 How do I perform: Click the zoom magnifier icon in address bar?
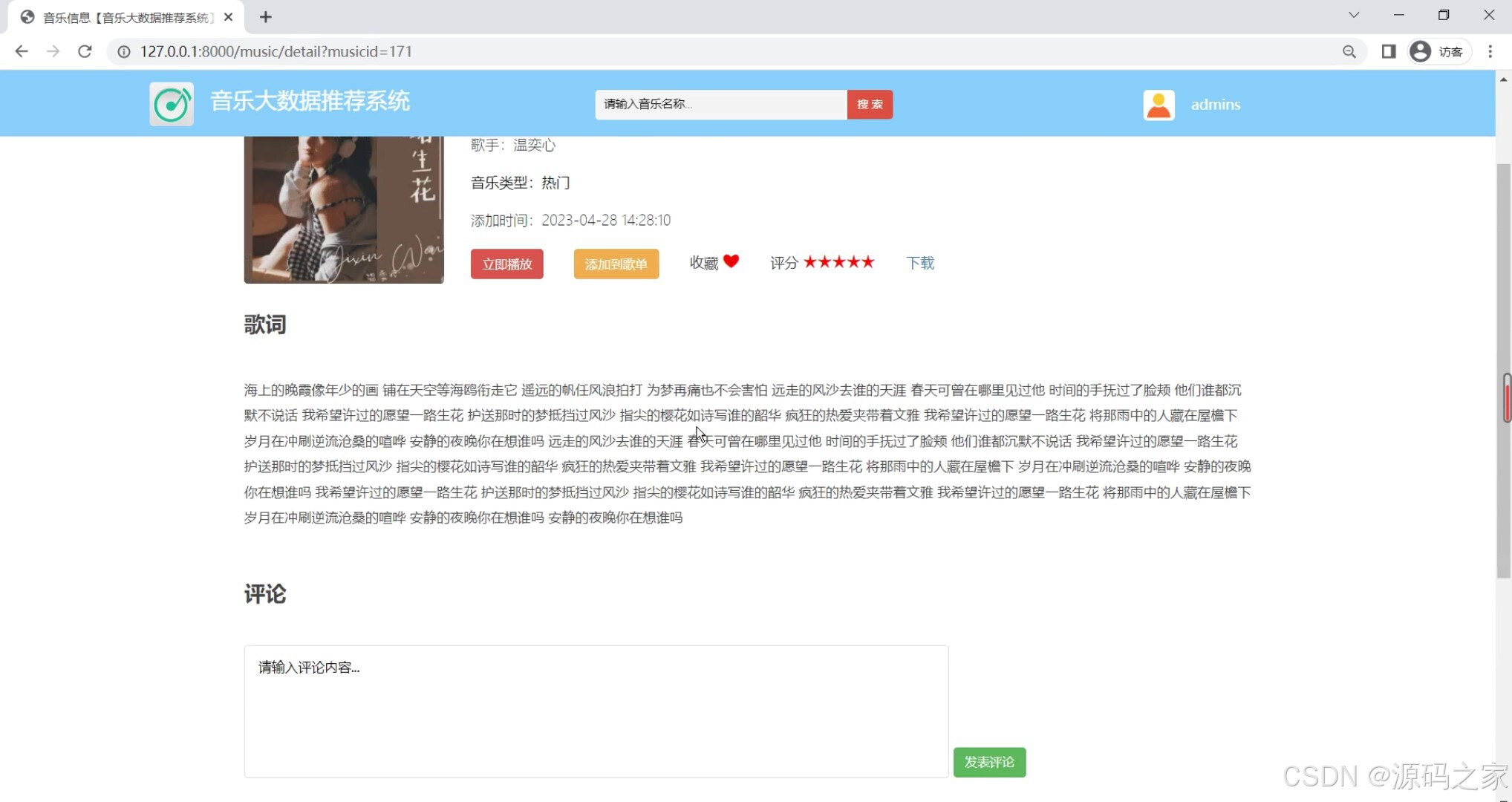pos(1350,51)
